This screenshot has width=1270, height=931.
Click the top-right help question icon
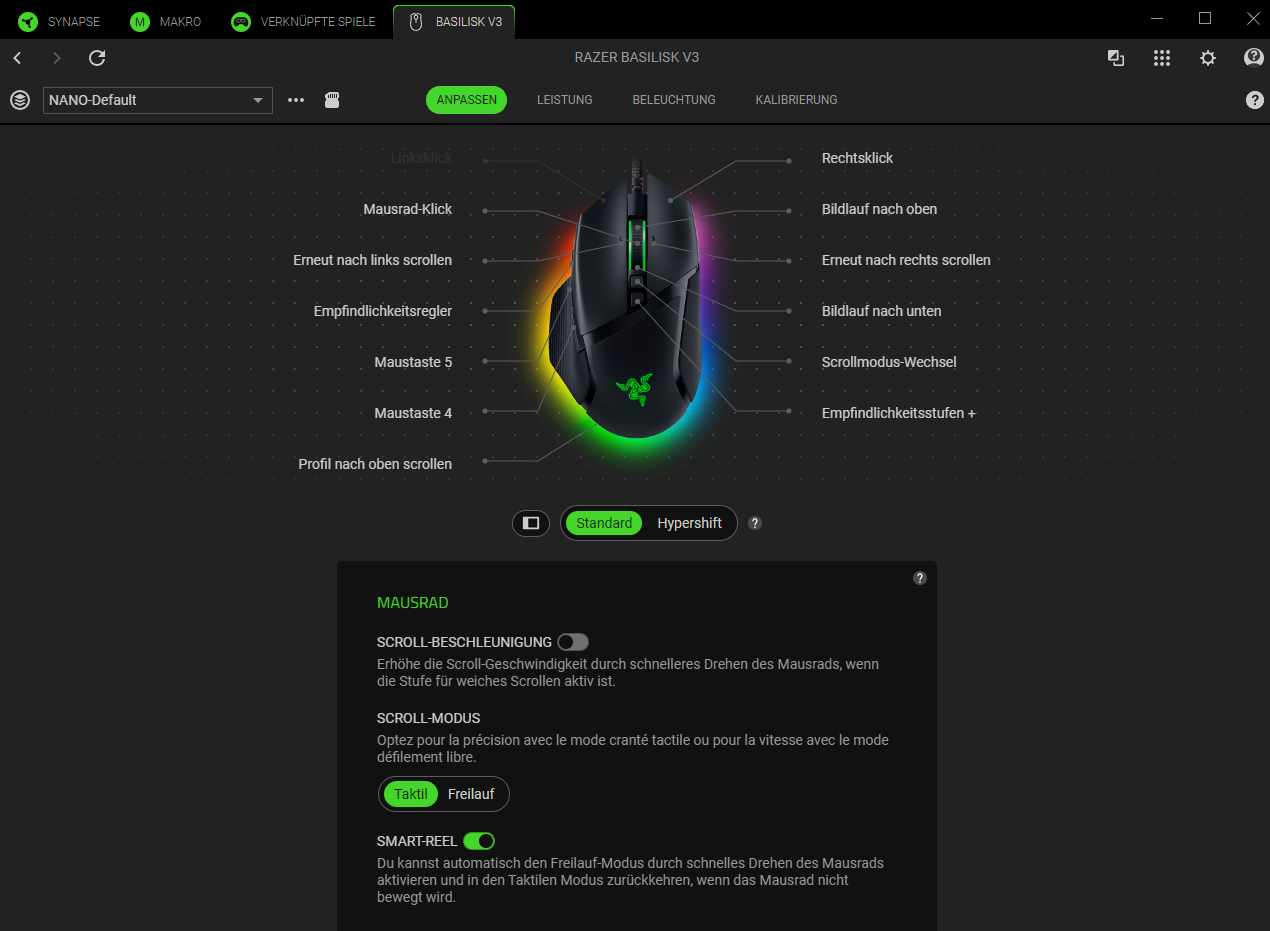(x=1253, y=58)
